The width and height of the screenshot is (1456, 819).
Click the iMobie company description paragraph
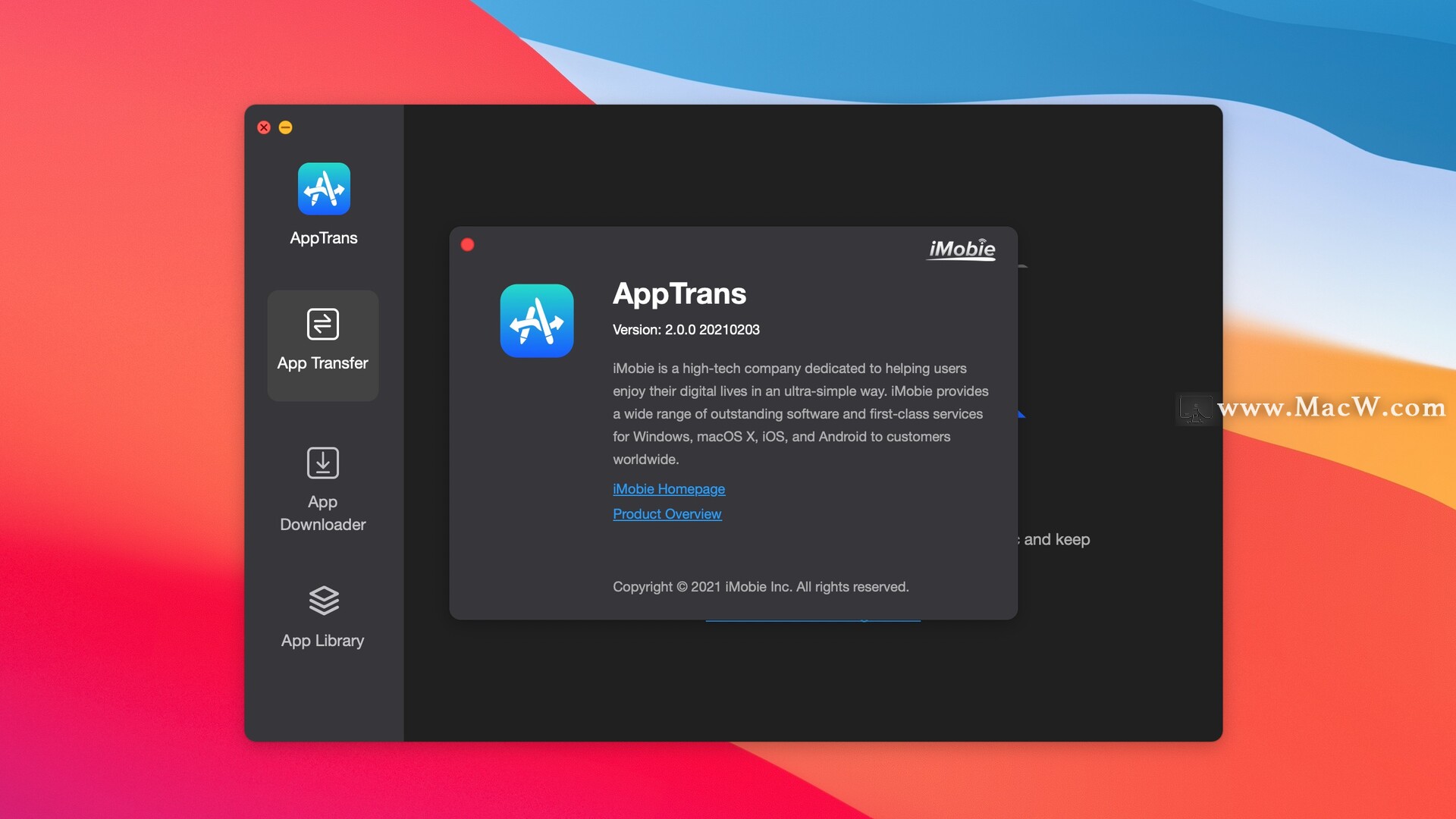tap(801, 414)
